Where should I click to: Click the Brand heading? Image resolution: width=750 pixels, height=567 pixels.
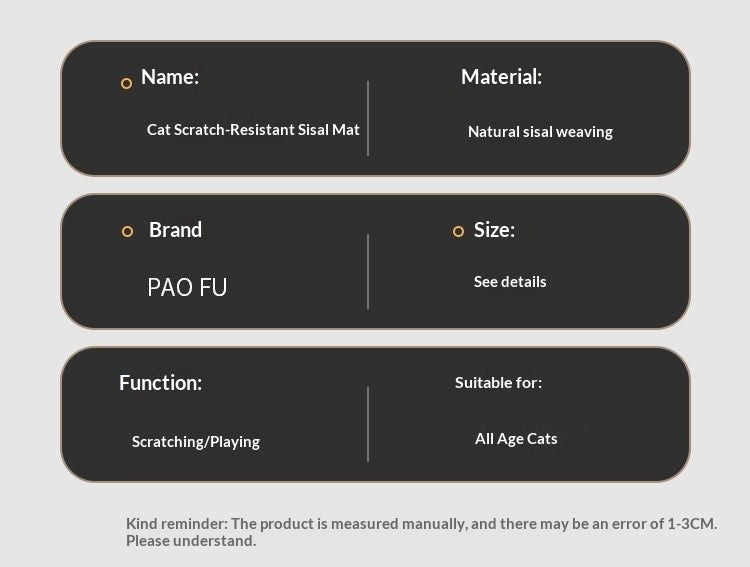coord(175,230)
